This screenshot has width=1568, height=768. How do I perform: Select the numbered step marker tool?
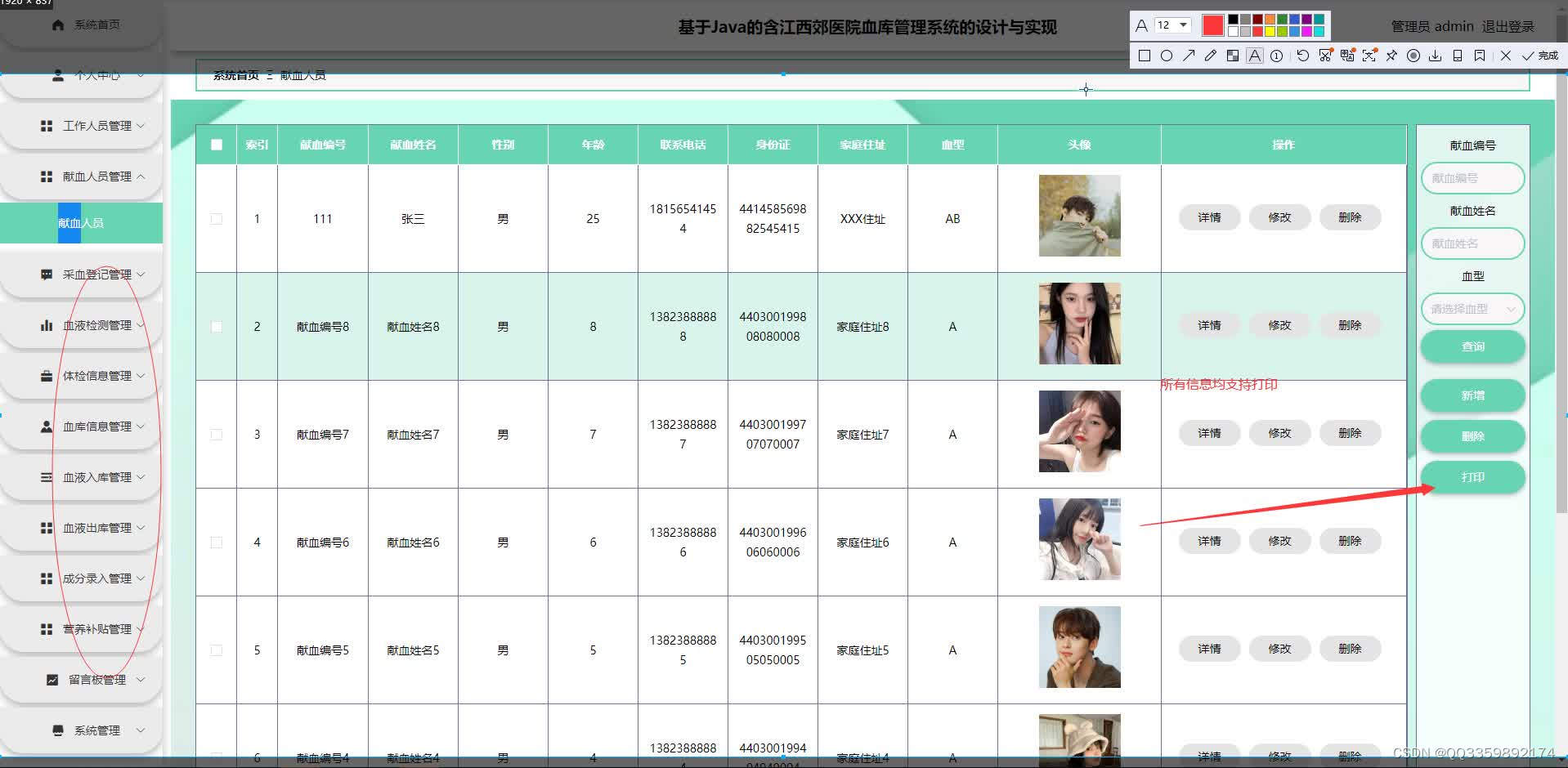tap(1276, 56)
